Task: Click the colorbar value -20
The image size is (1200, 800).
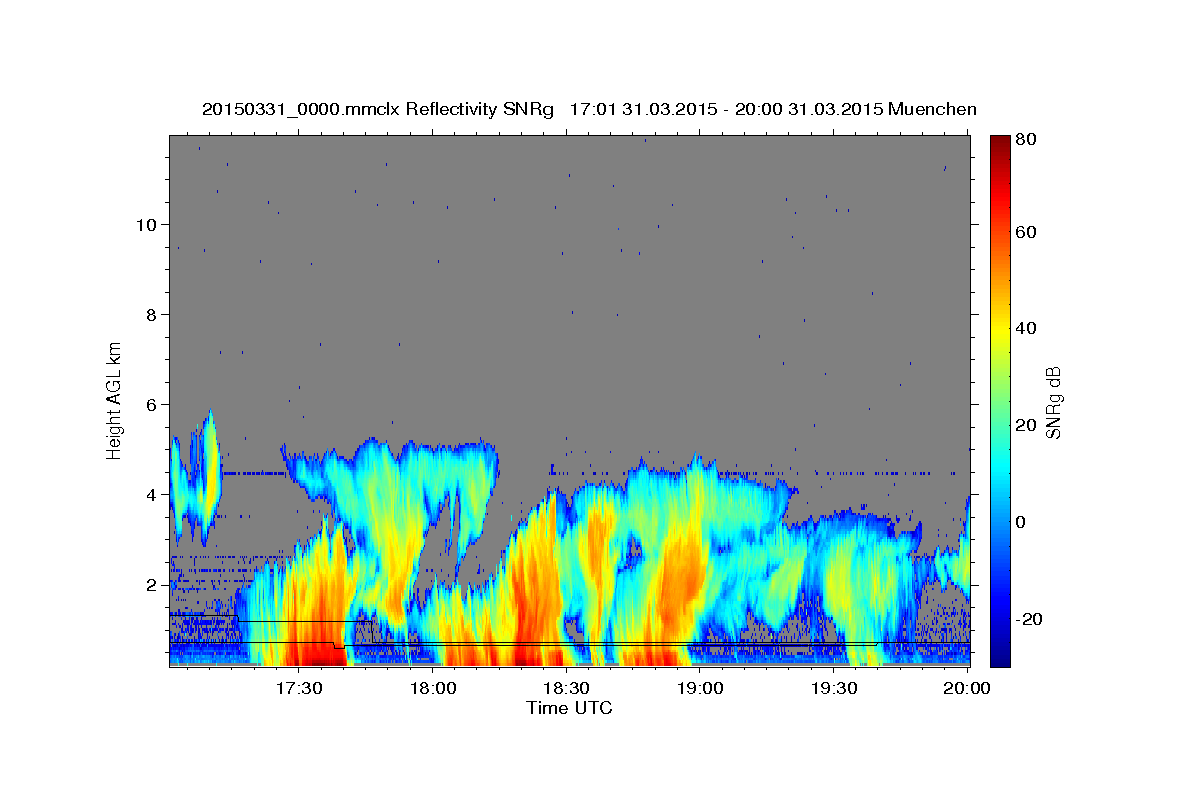Action: 1029,619
